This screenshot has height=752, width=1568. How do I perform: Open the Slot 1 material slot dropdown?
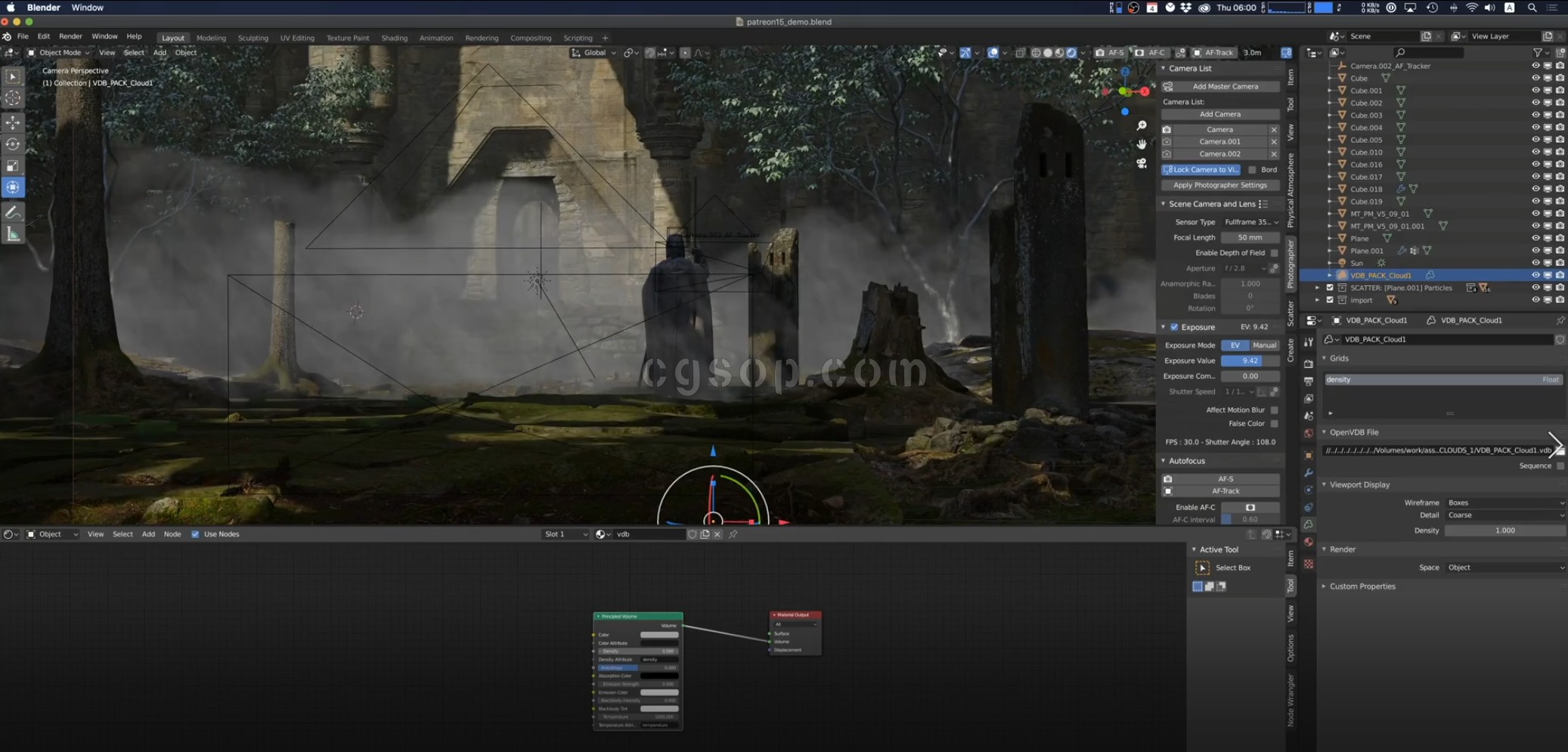click(565, 534)
